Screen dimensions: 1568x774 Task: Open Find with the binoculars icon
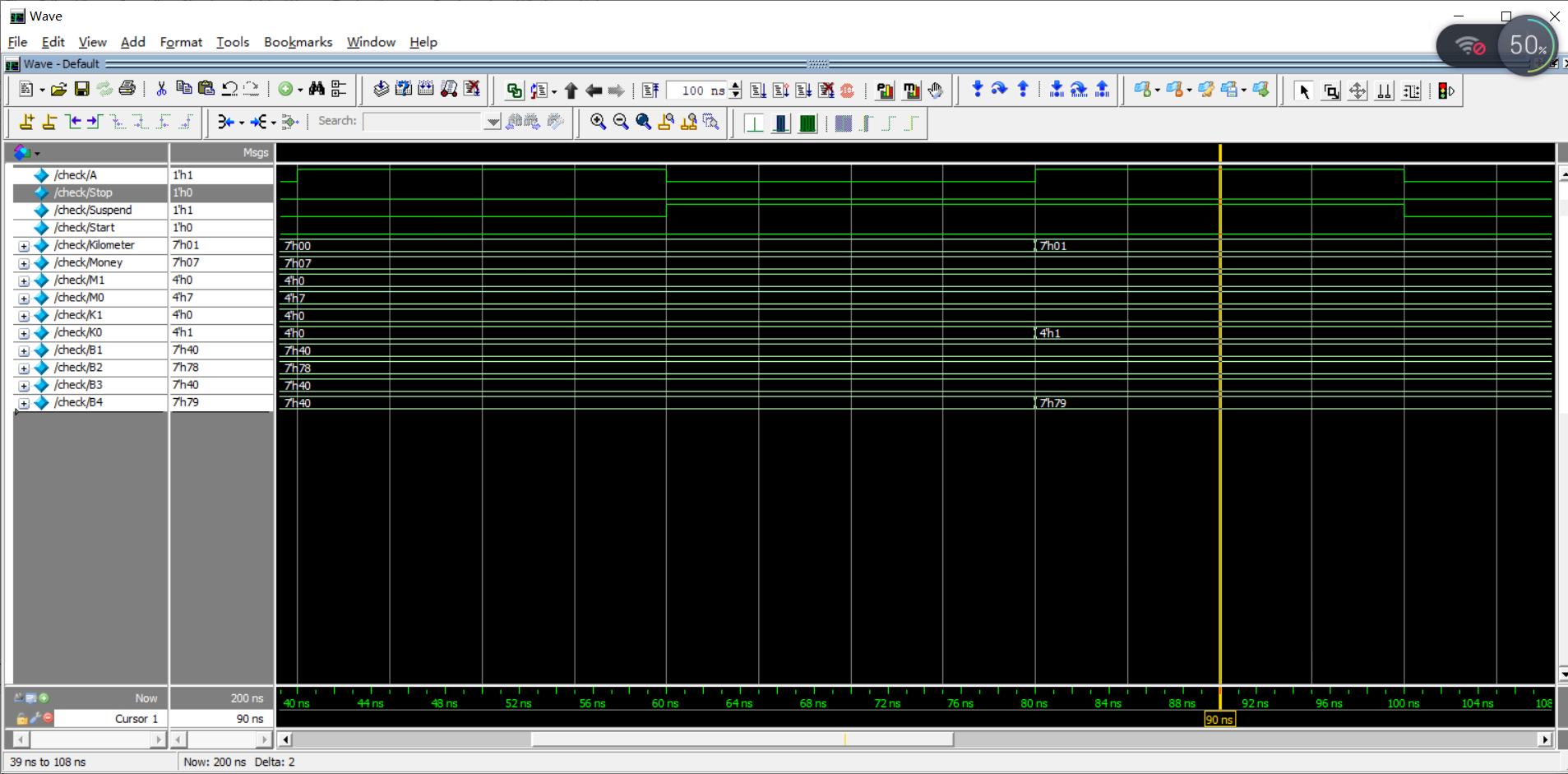(x=317, y=90)
